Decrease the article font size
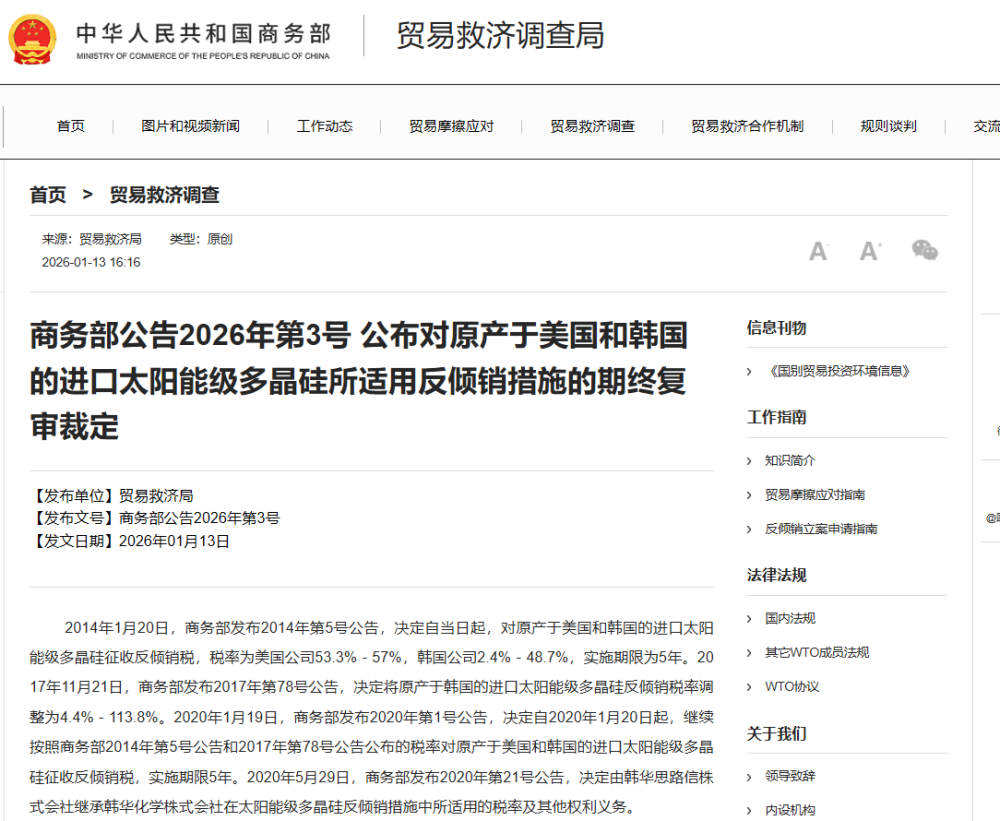Viewport: 1000px width, 821px height. [x=818, y=251]
